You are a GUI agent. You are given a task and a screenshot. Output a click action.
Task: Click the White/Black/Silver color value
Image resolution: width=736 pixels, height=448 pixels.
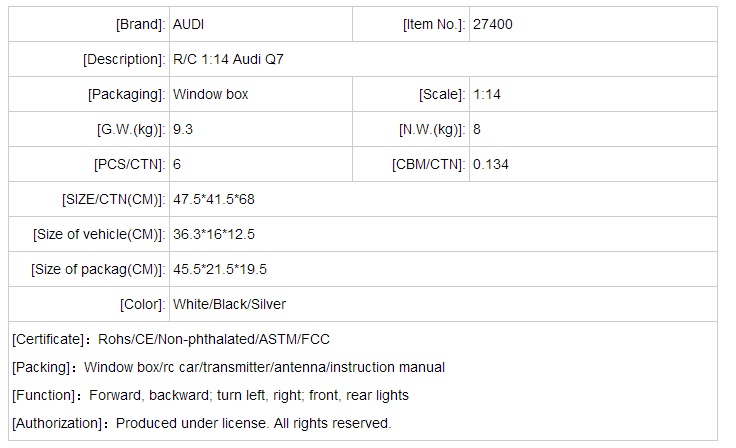click(230, 304)
